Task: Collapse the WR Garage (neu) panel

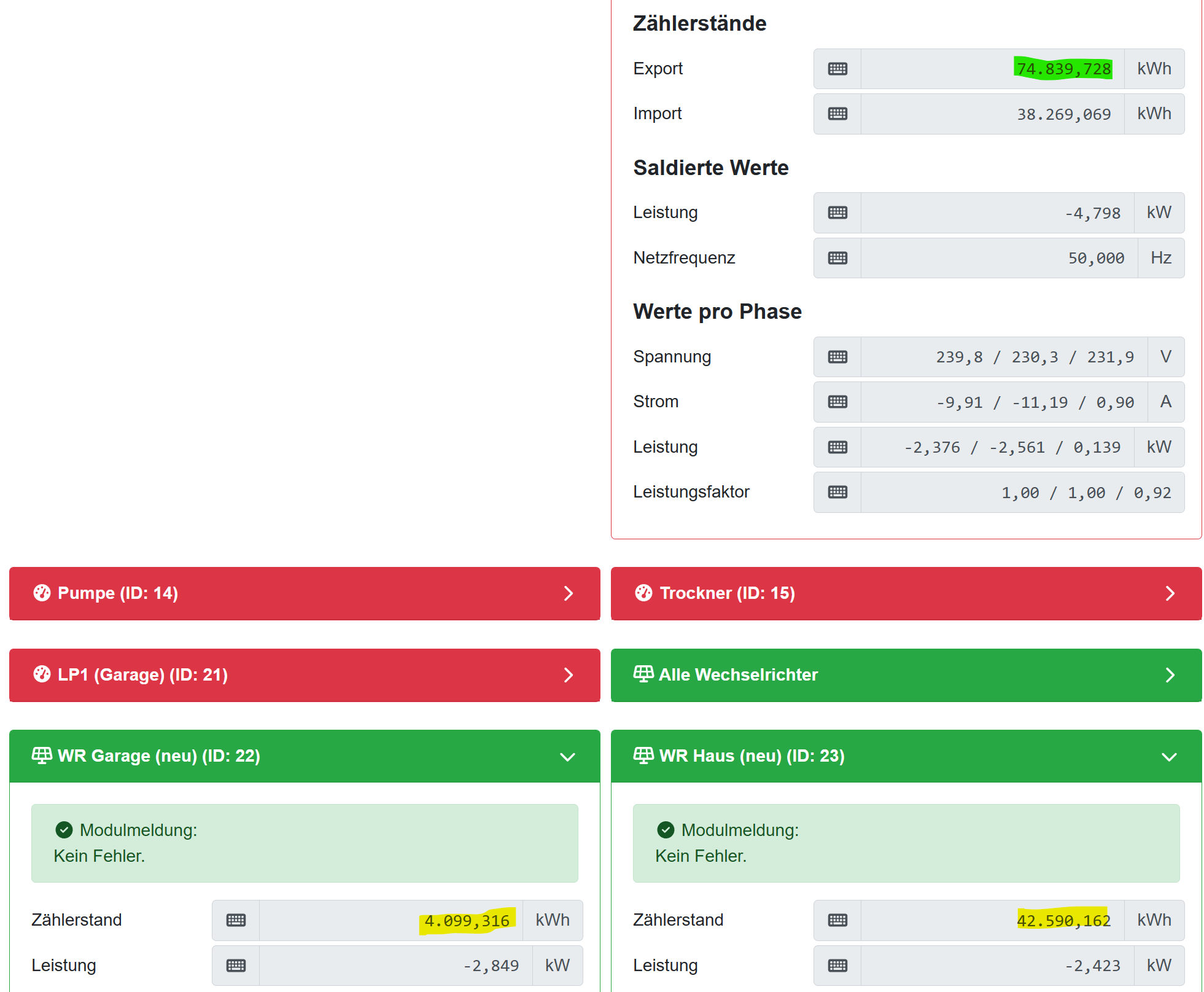Action: point(567,757)
